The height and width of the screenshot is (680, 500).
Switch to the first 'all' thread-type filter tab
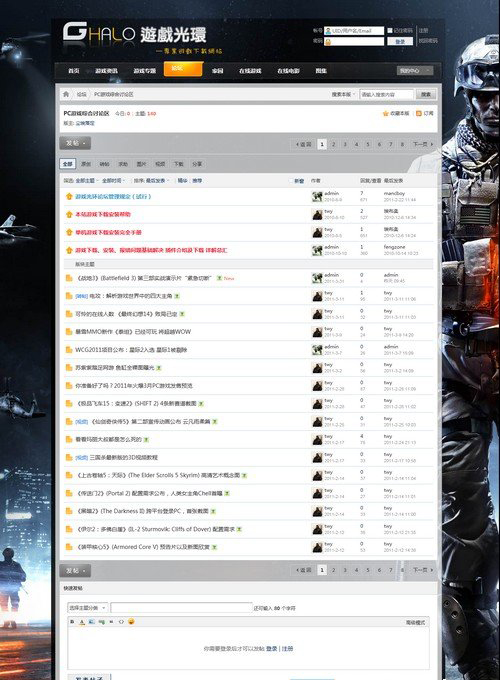click(68, 164)
